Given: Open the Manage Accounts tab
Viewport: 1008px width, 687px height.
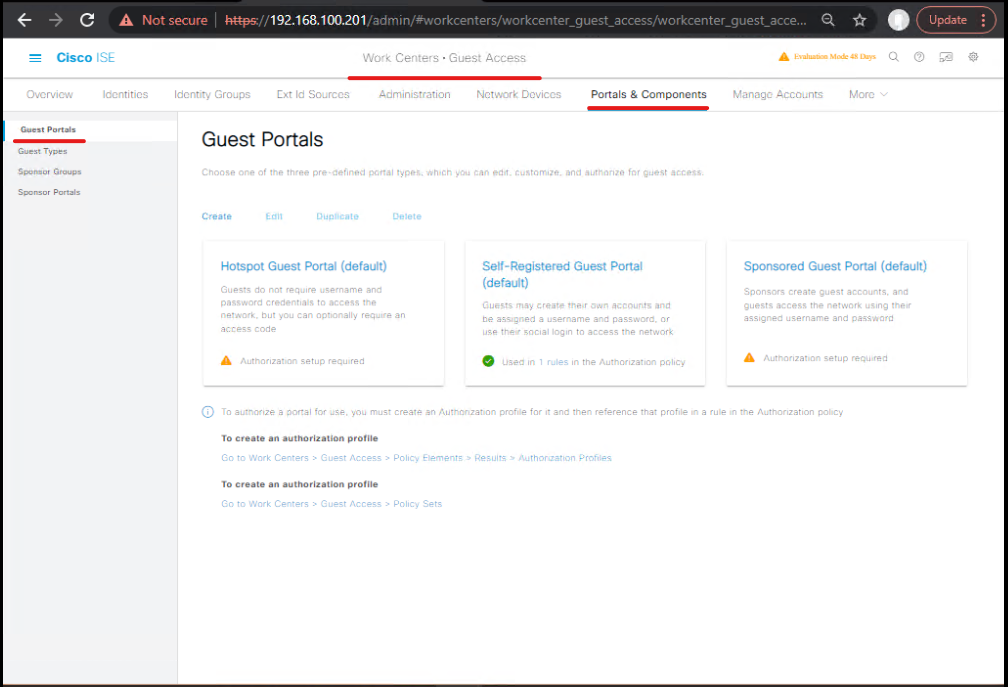Looking at the screenshot, I should (x=778, y=94).
